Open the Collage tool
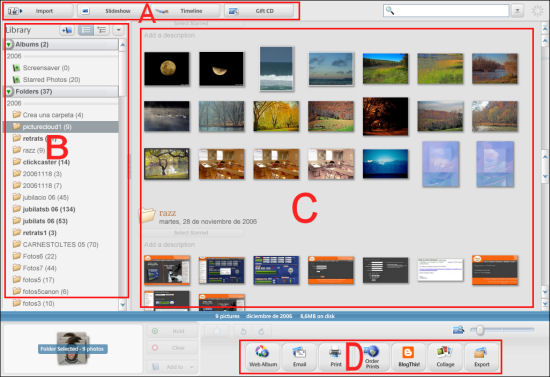 (445, 357)
